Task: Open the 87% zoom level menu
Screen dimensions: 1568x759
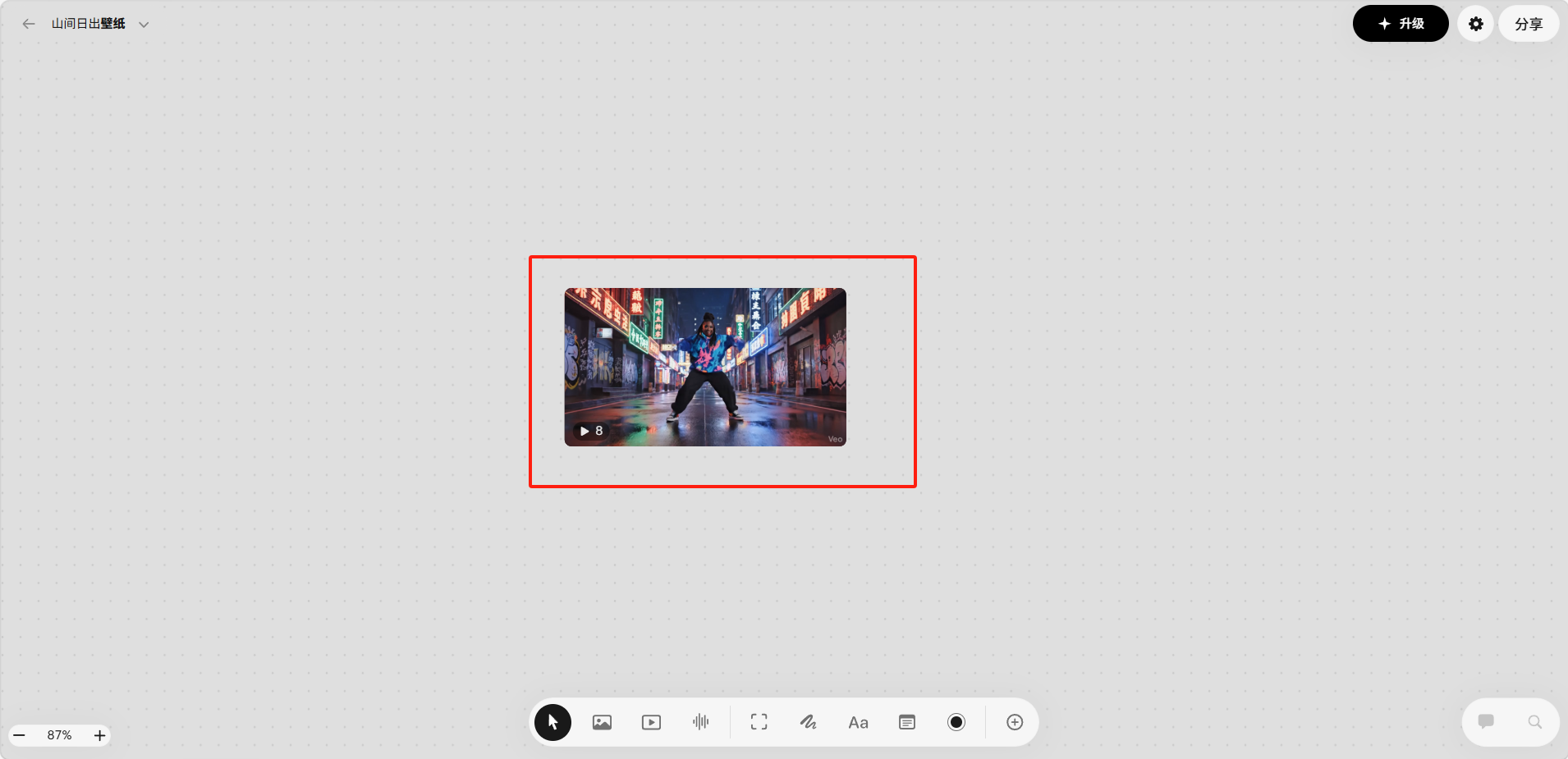Action: 59,735
